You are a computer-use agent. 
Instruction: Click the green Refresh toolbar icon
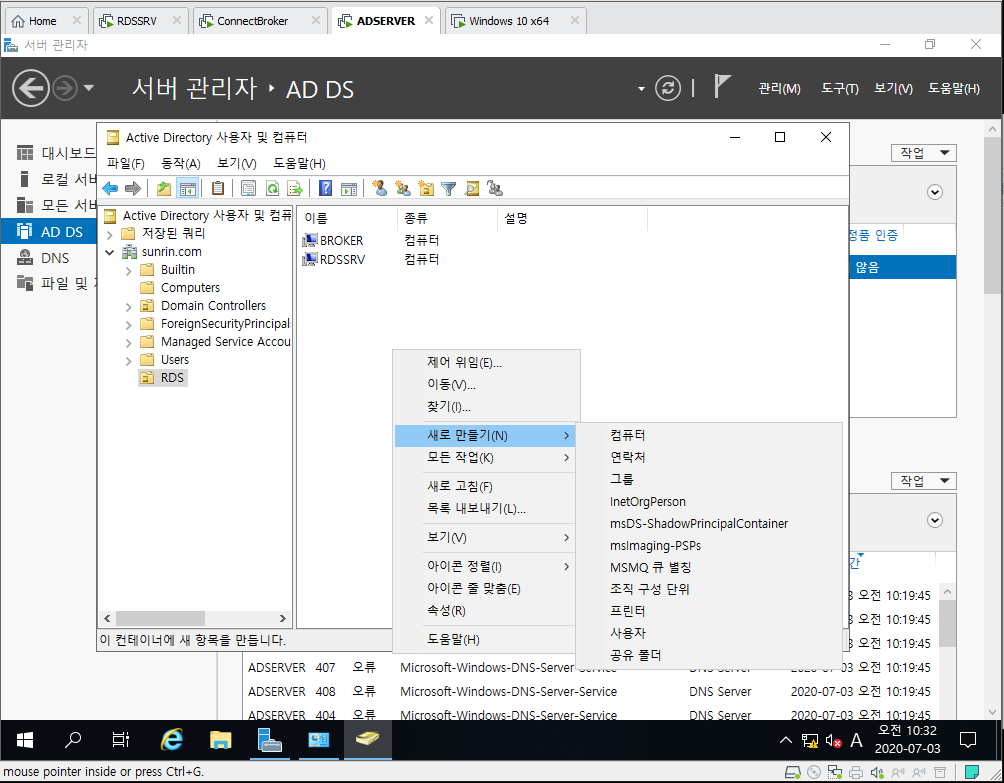coord(272,188)
